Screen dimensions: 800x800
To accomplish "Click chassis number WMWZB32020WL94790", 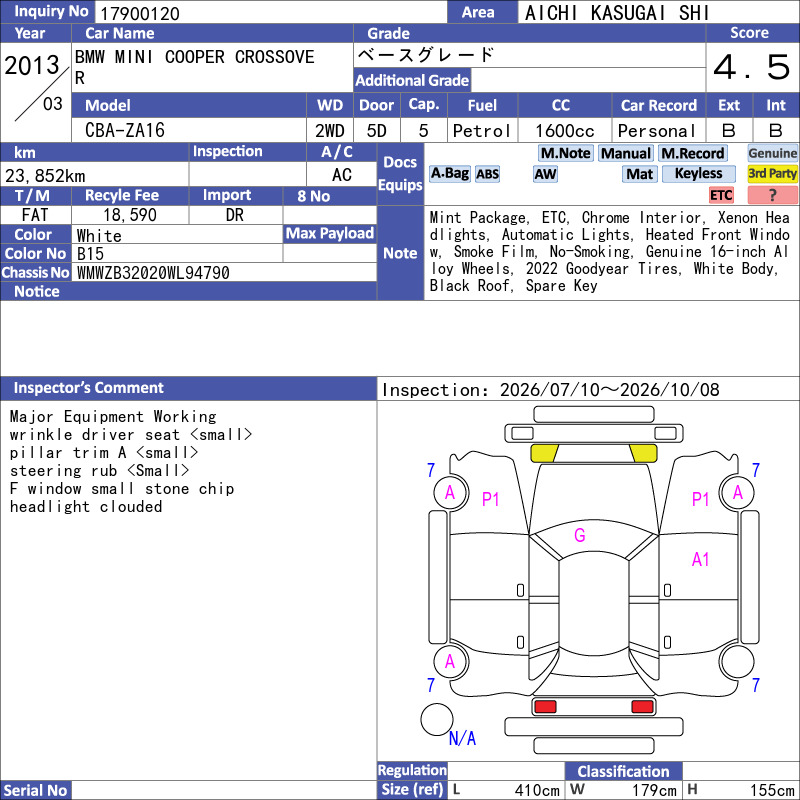I will [153, 273].
